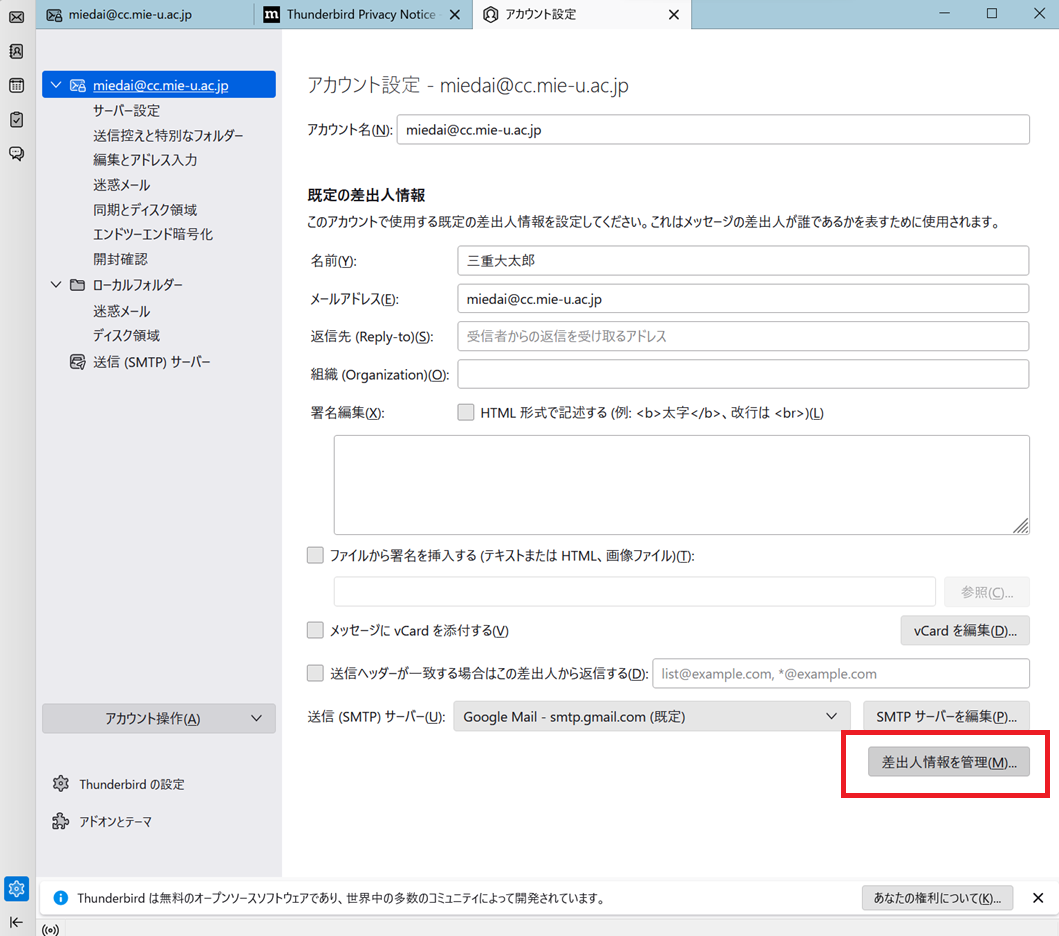Image resolution: width=1059 pixels, height=936 pixels.
Task: Switch to miedai@cc.mie-u.ac.jp mail tab
Action: pos(145,14)
